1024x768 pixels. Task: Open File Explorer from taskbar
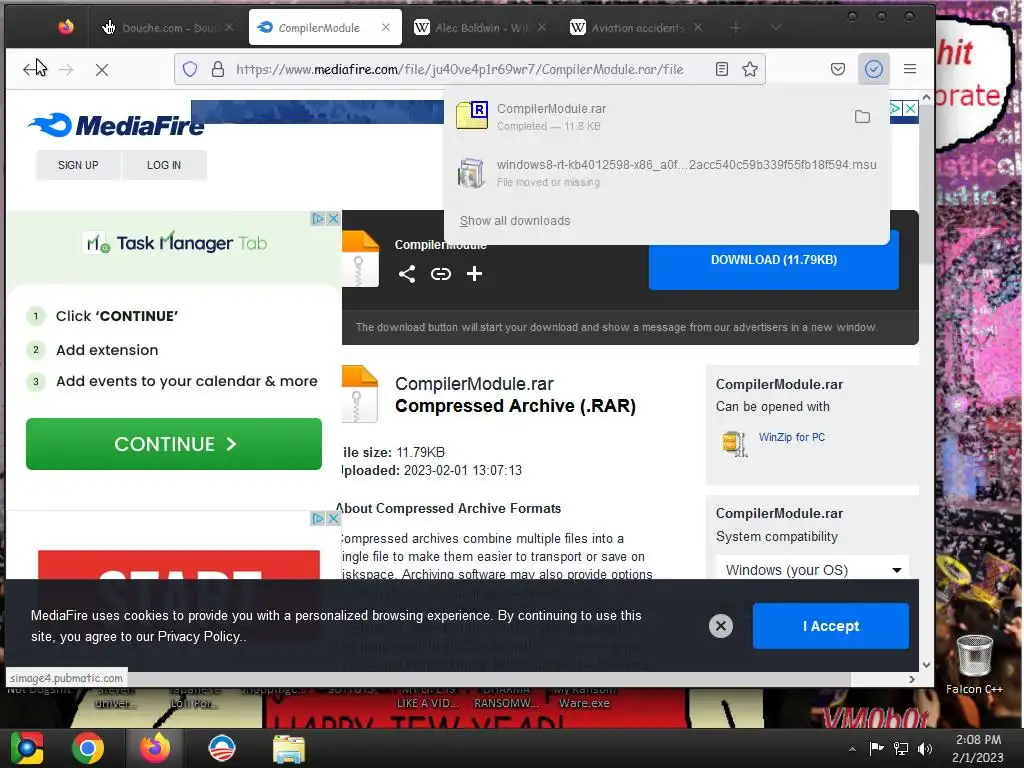pyautogui.click(x=289, y=748)
